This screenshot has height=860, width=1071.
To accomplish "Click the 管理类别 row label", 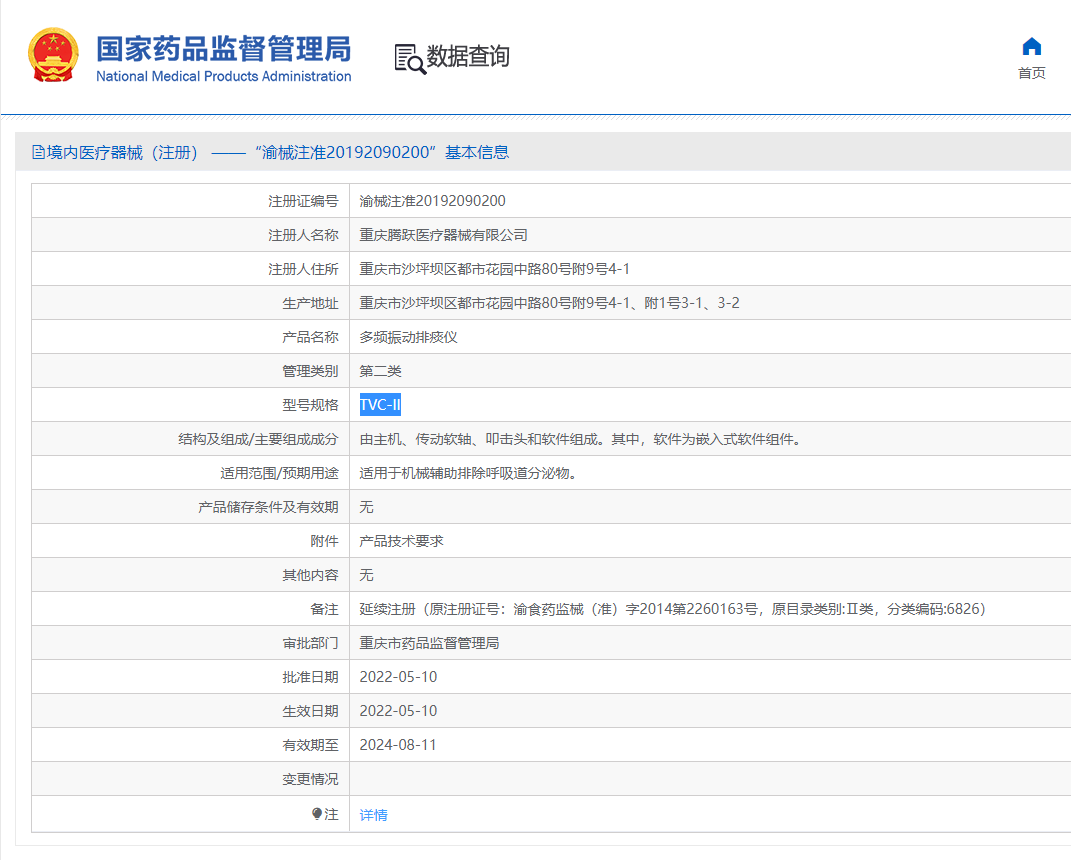I will point(310,371).
